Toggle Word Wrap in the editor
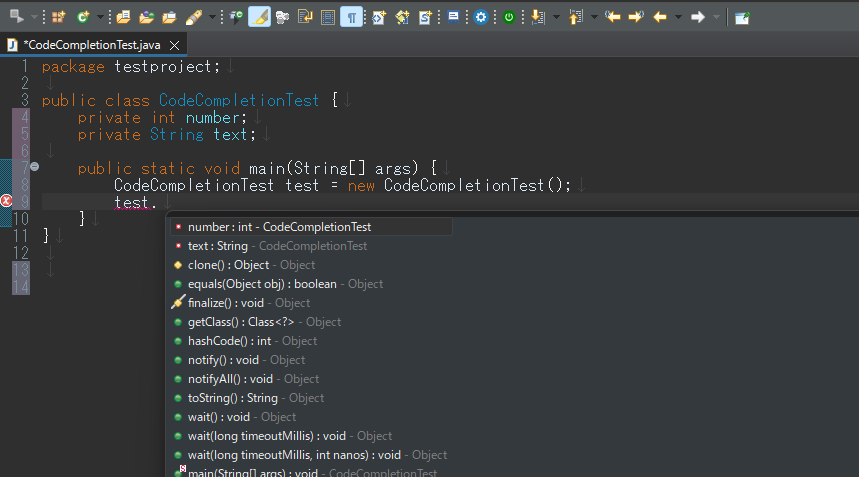Screen dimensions: 859x477 tap(305, 18)
